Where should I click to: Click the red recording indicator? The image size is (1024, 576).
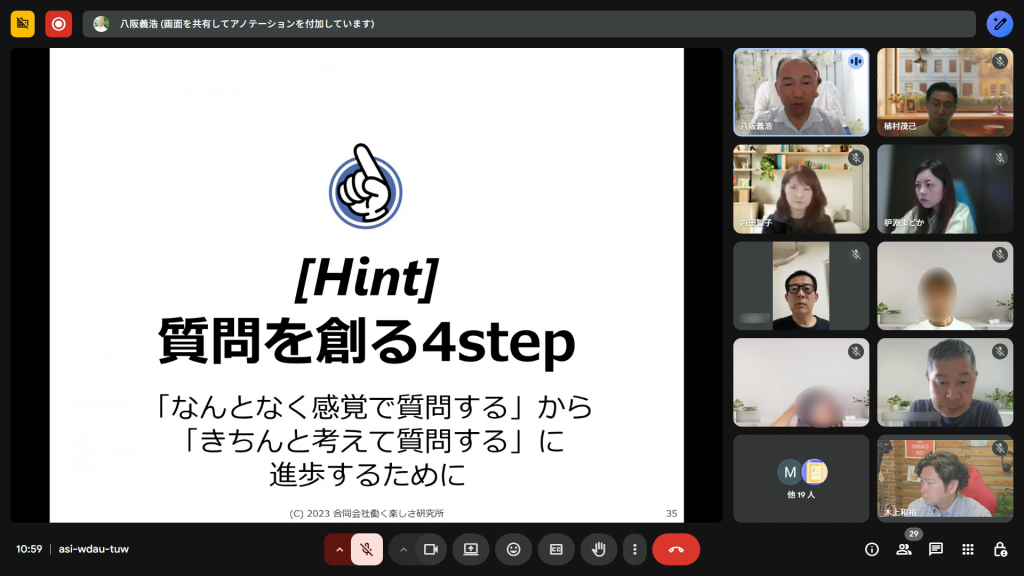point(58,24)
